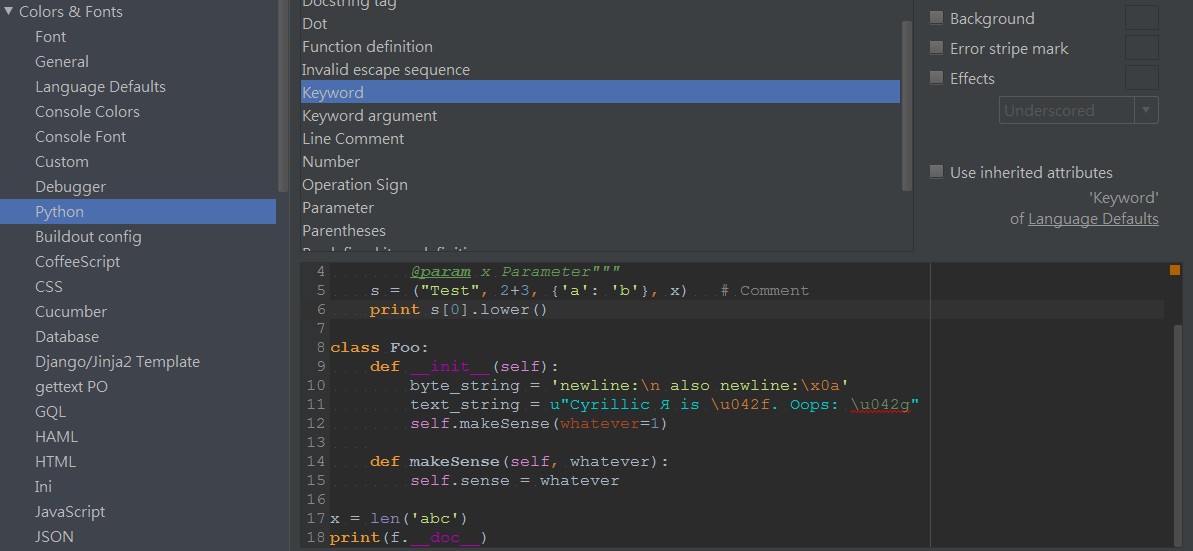
Task: Select Console Font settings
Action: [x=81, y=137]
